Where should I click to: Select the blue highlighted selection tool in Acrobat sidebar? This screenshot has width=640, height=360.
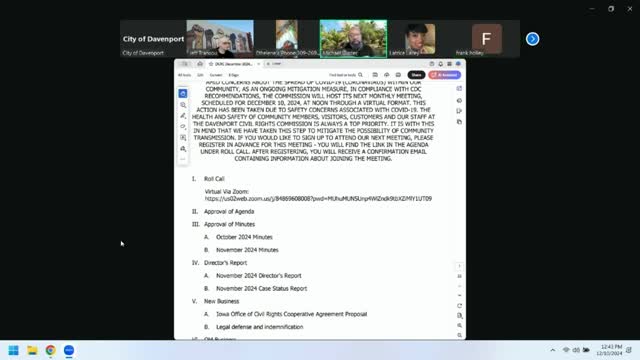[183, 94]
